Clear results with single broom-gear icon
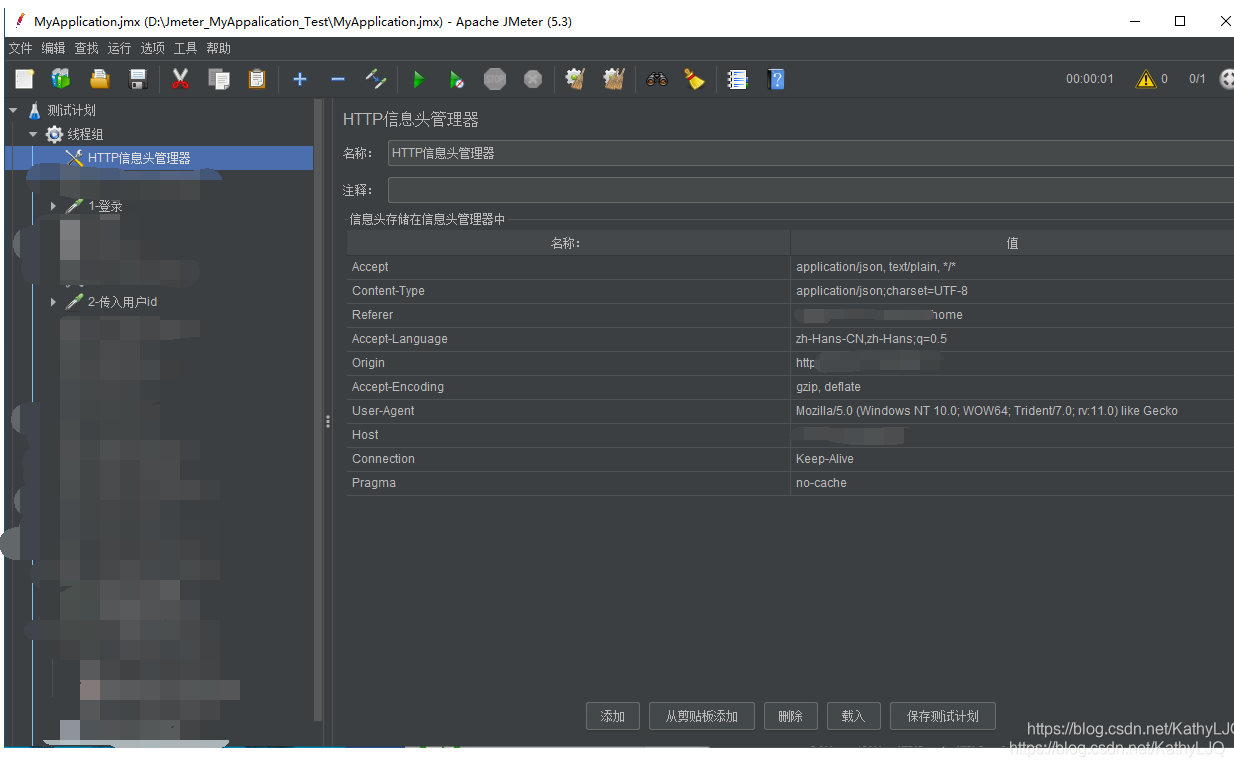The height and width of the screenshot is (767, 1234). [x=575, y=79]
